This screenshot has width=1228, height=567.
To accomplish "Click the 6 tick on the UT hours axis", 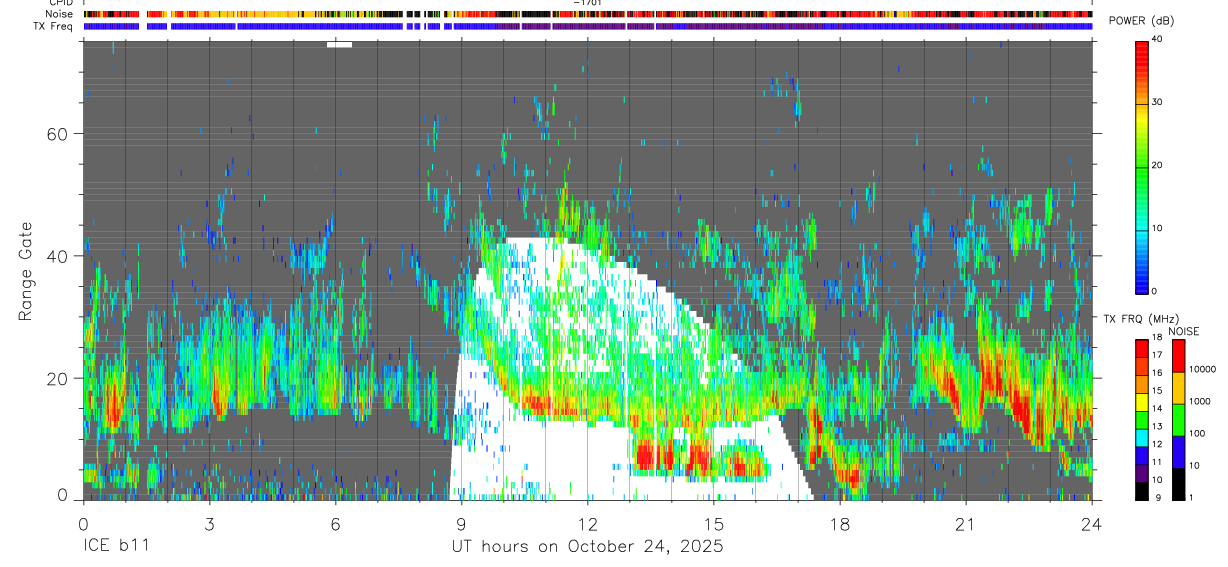I will coord(335,523).
